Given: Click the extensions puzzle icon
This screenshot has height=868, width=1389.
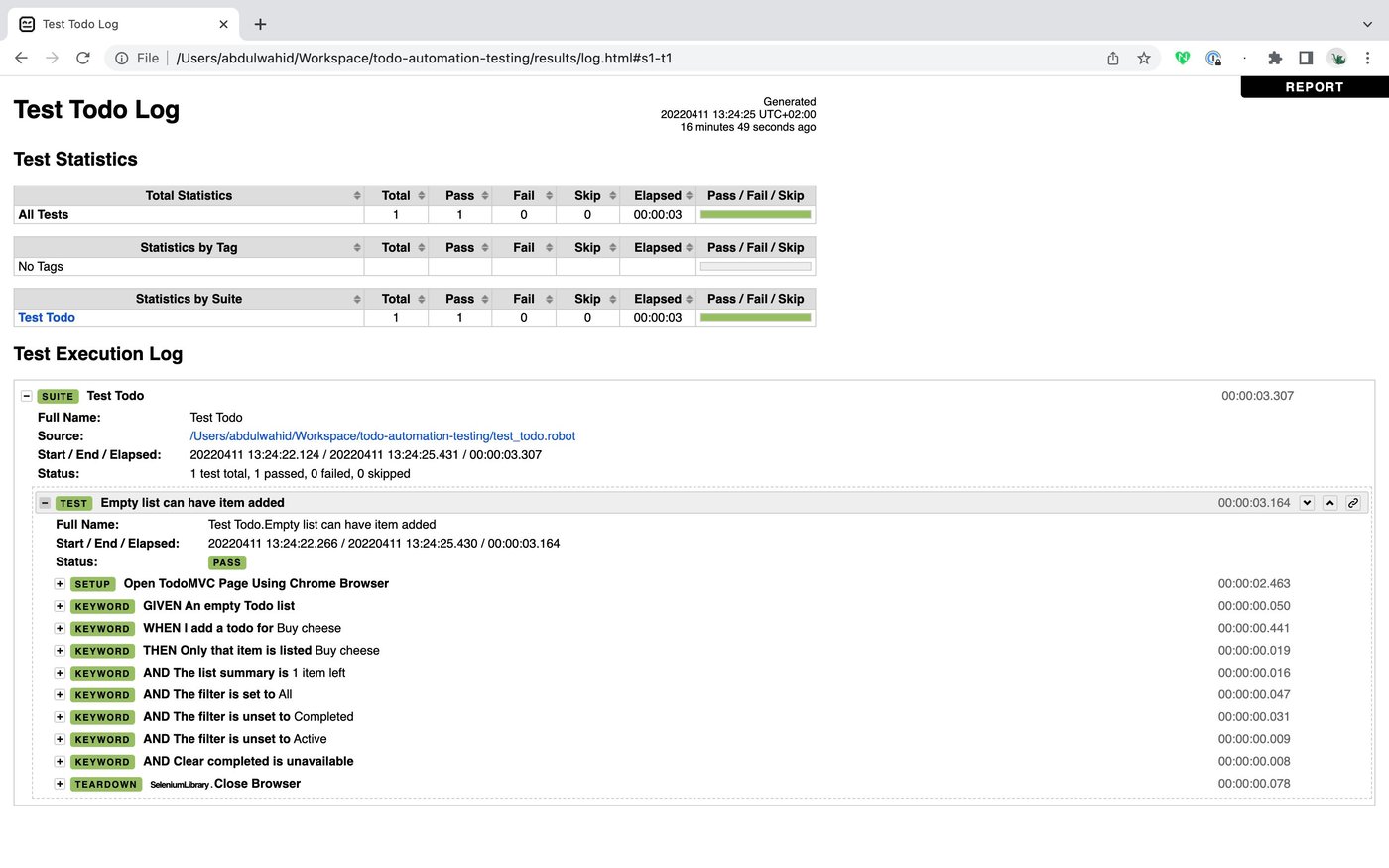Looking at the screenshot, I should tap(1275, 58).
